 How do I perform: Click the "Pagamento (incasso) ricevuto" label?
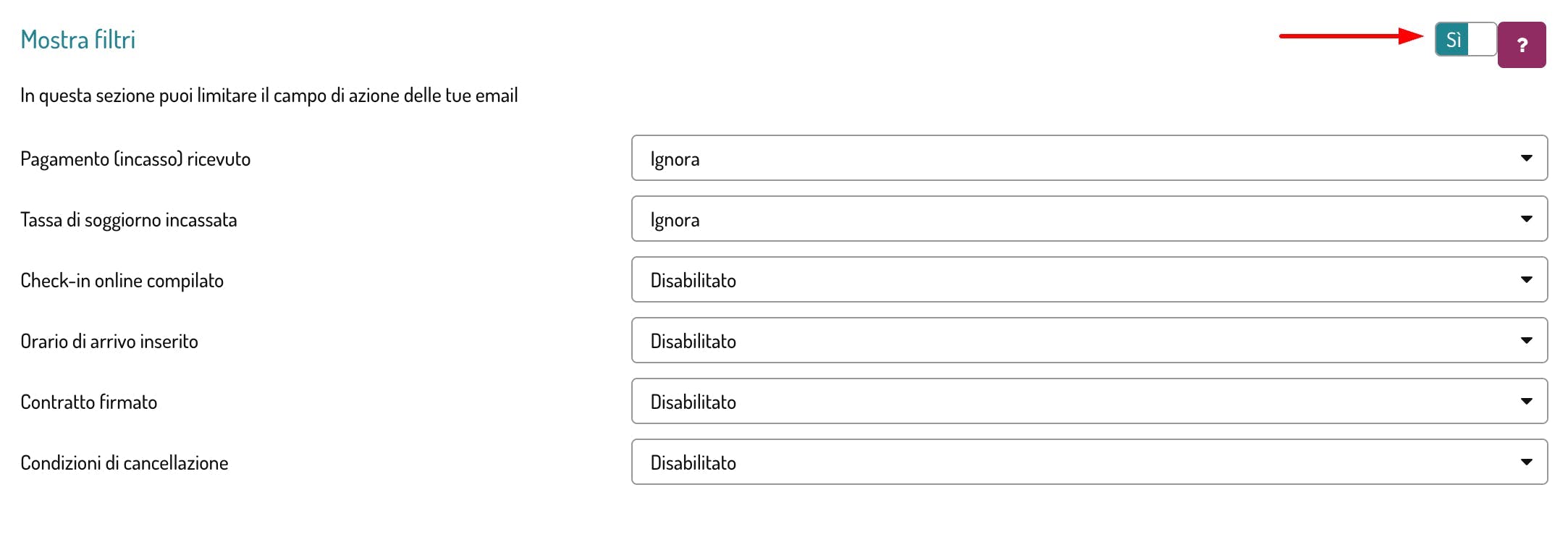pos(135,159)
